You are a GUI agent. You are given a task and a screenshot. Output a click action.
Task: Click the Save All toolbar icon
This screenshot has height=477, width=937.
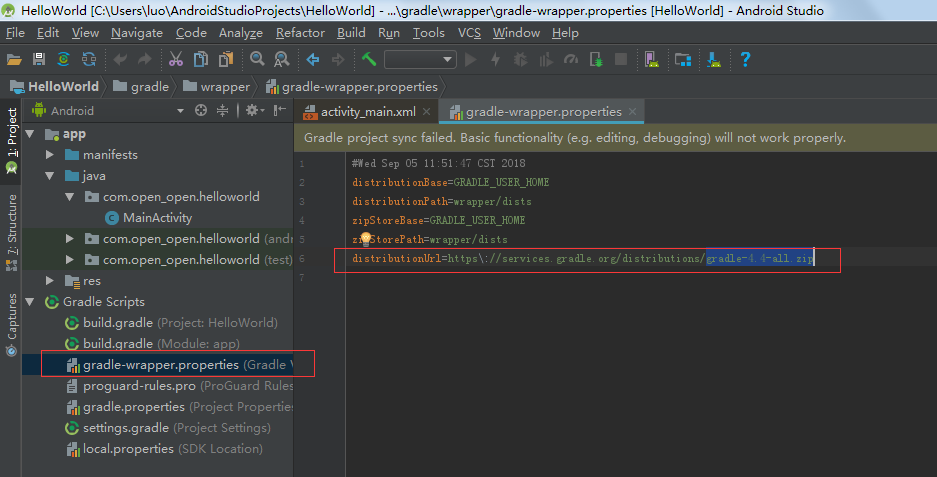click(39, 59)
